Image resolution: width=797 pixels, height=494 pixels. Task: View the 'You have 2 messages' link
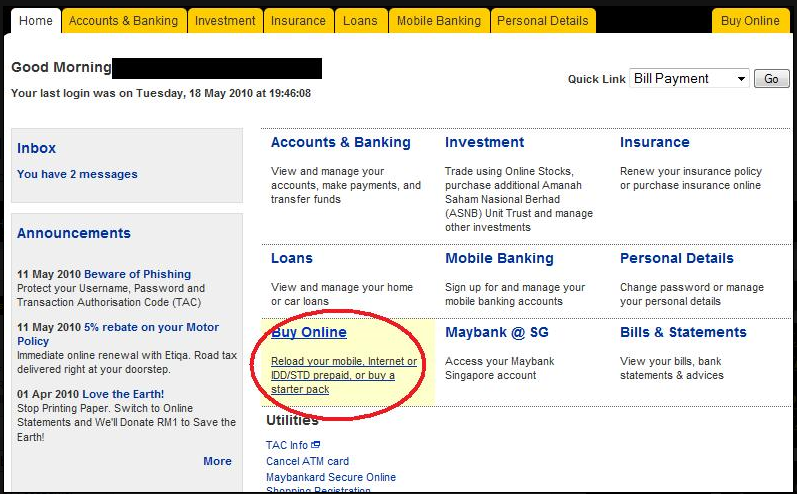click(x=77, y=174)
